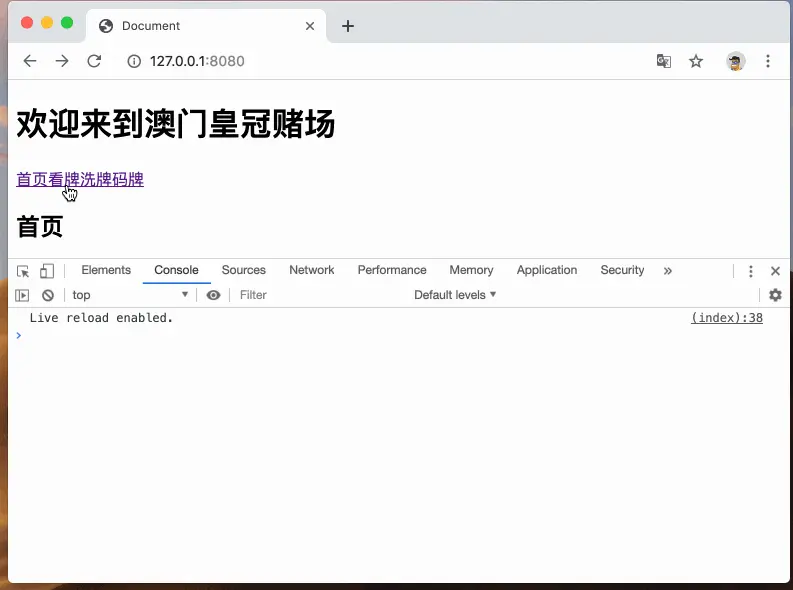Go forward using the forward arrow
This screenshot has width=793, height=590.
tap(62, 61)
